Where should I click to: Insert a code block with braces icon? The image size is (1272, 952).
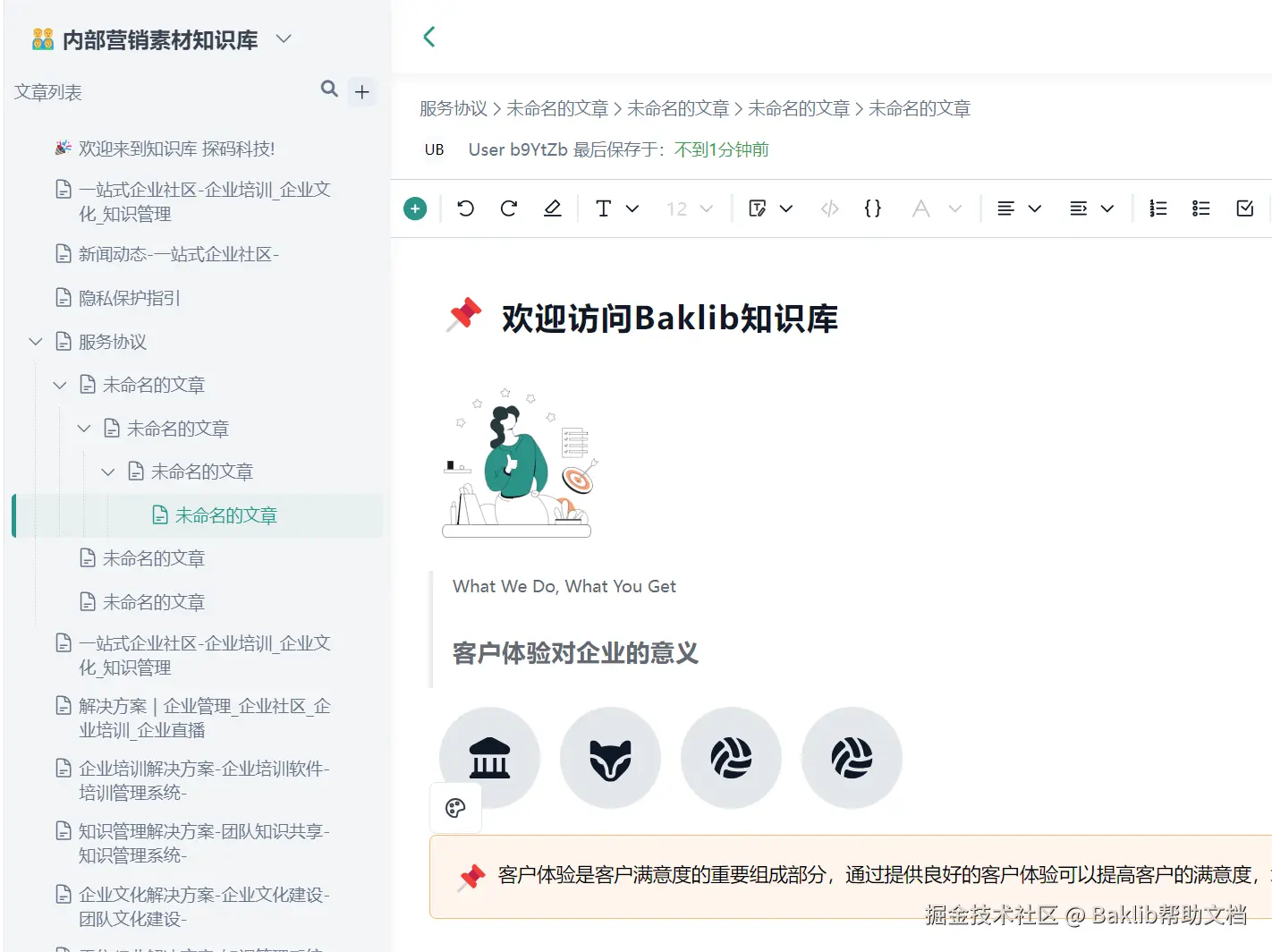pos(873,208)
